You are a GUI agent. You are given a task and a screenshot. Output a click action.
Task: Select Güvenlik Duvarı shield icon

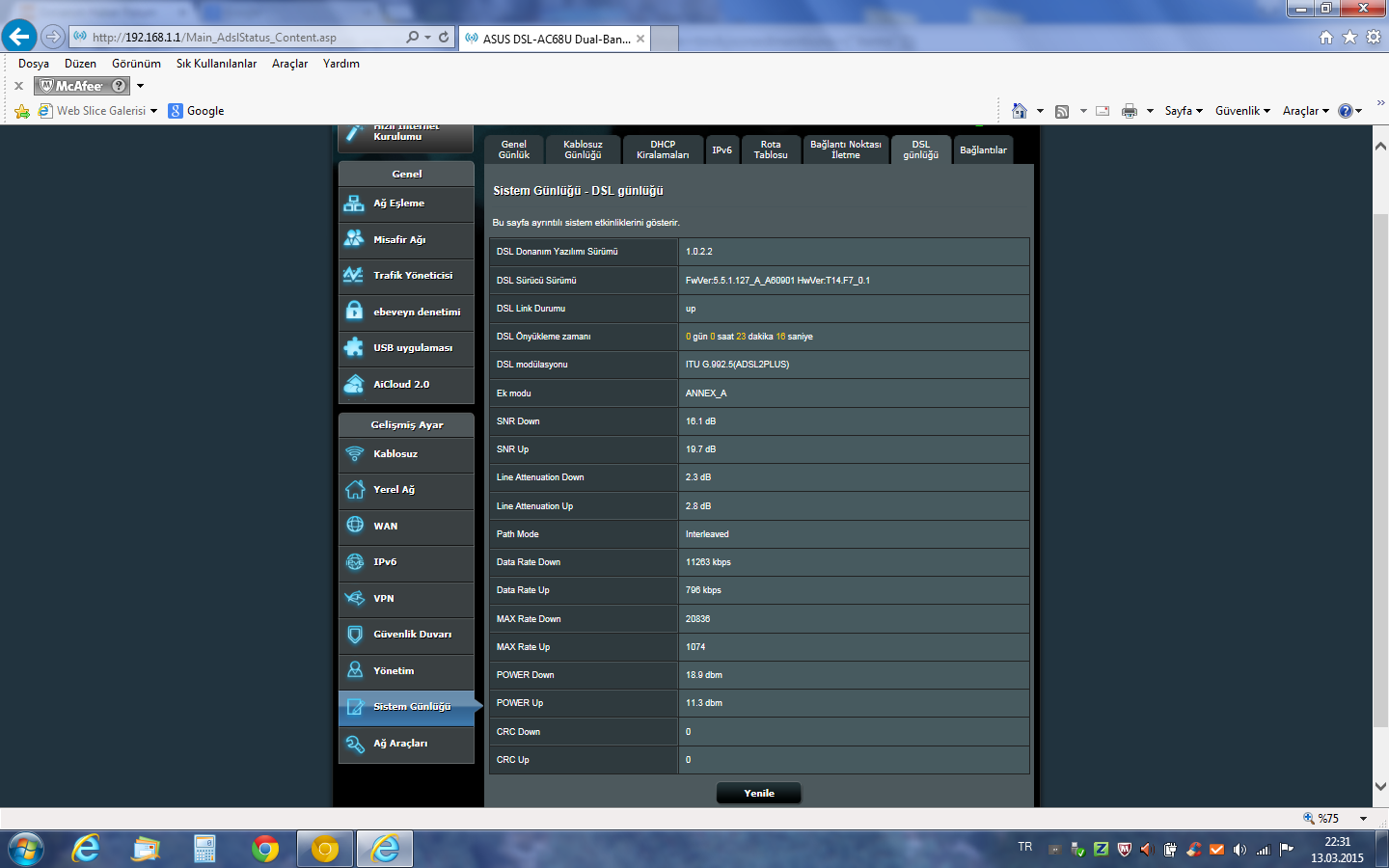pos(354,635)
